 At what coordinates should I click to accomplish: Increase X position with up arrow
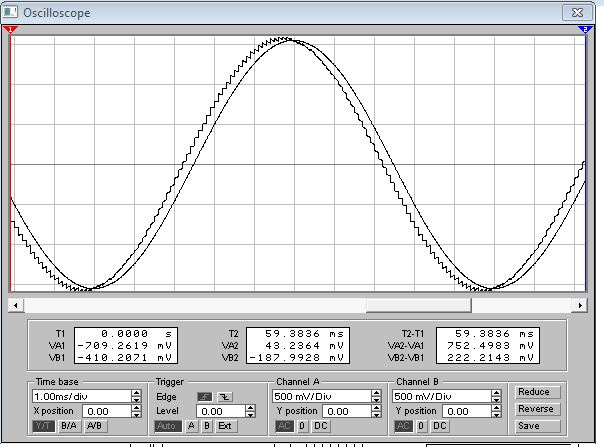136,408
